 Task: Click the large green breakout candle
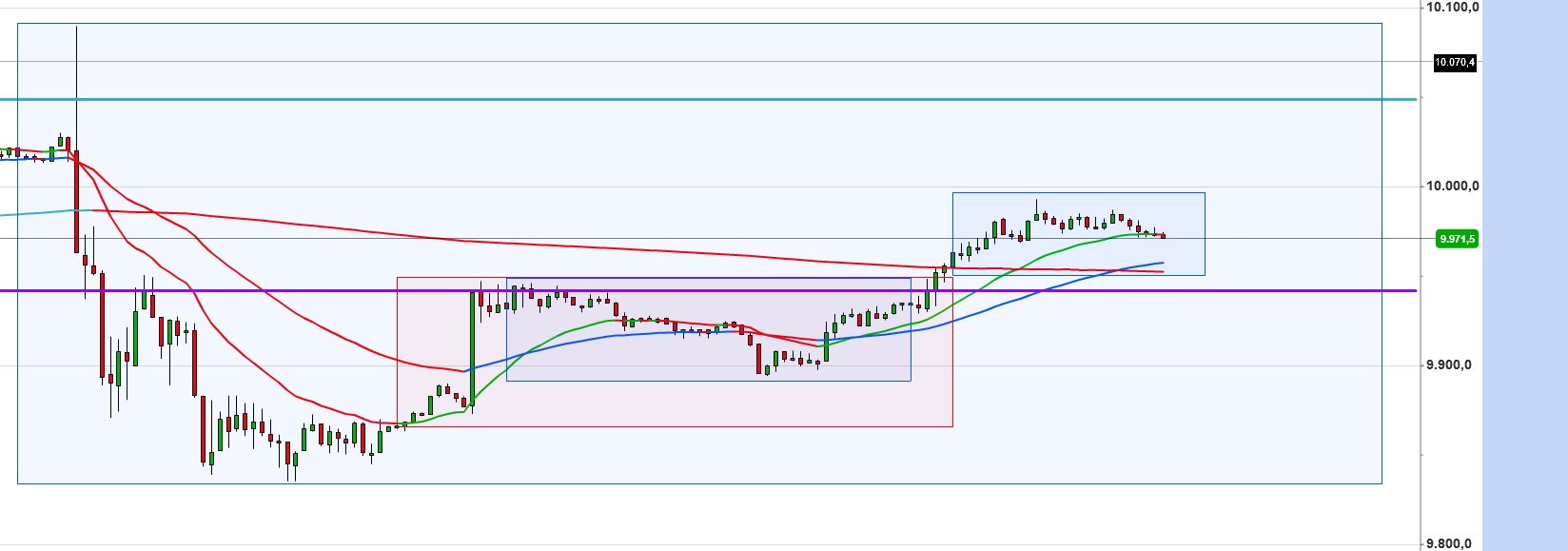click(473, 347)
